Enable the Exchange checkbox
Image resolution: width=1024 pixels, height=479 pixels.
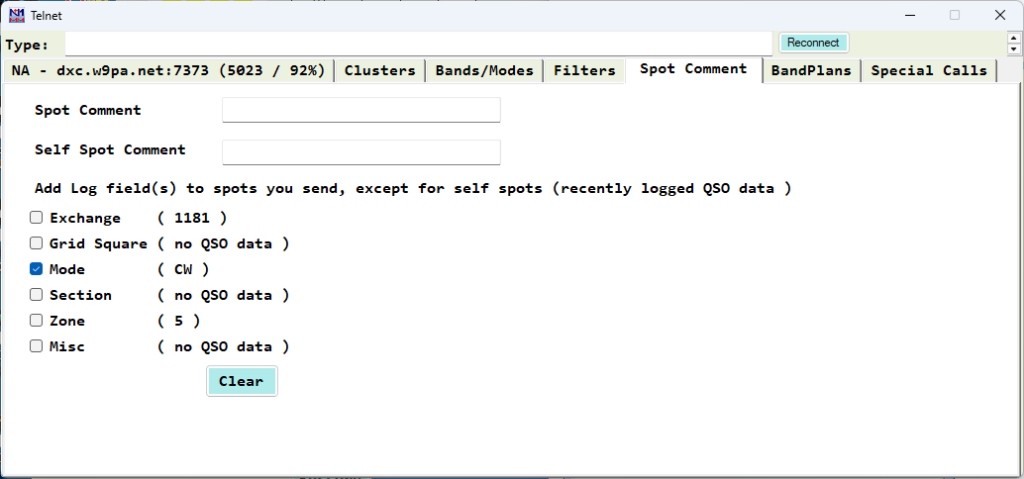tap(36, 218)
